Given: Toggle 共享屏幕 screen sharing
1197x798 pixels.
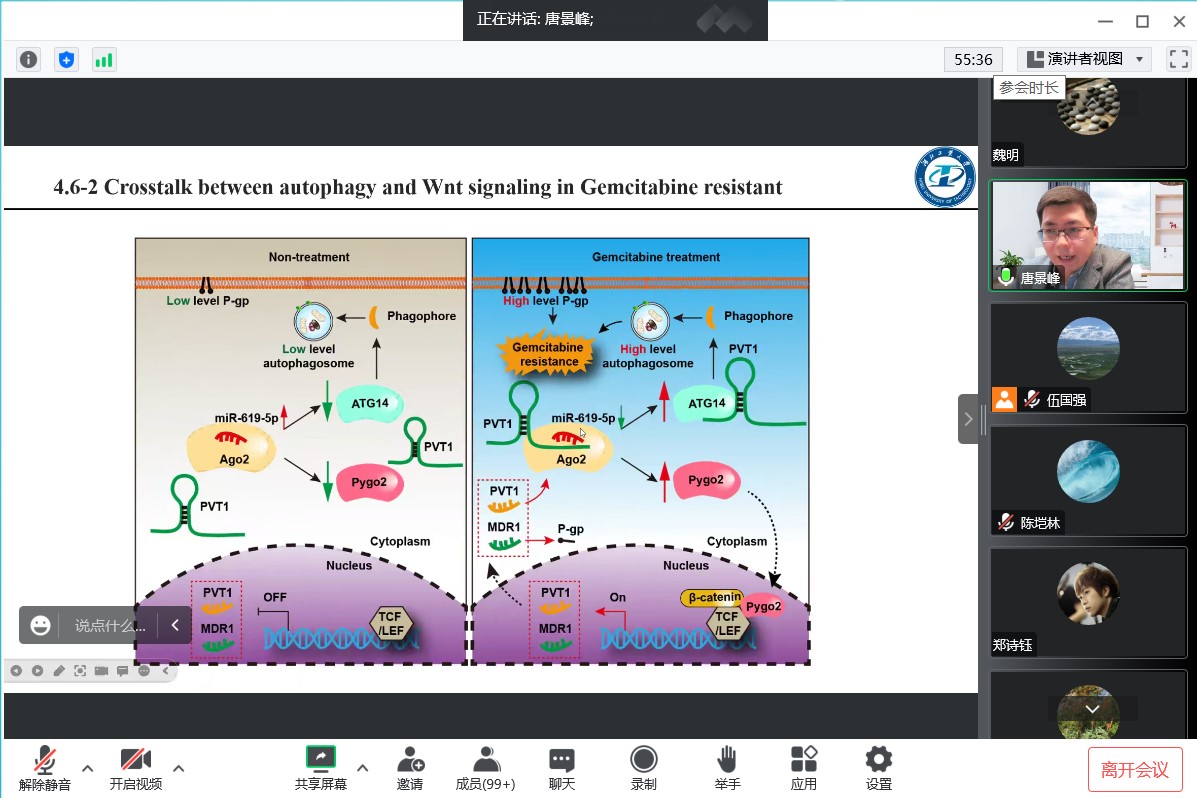Looking at the screenshot, I should [x=320, y=767].
